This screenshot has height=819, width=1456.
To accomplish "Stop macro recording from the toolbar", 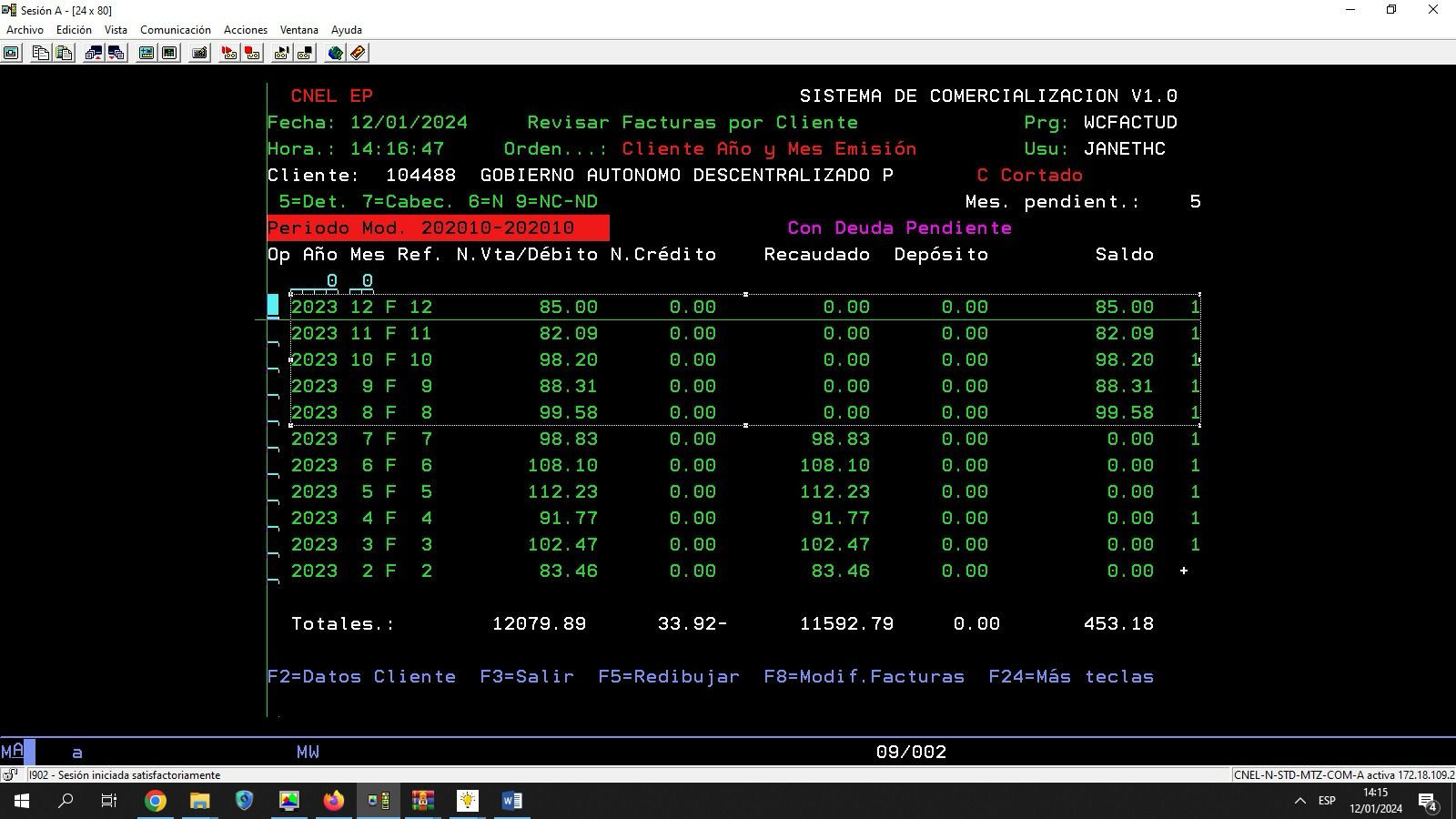I will [252, 53].
